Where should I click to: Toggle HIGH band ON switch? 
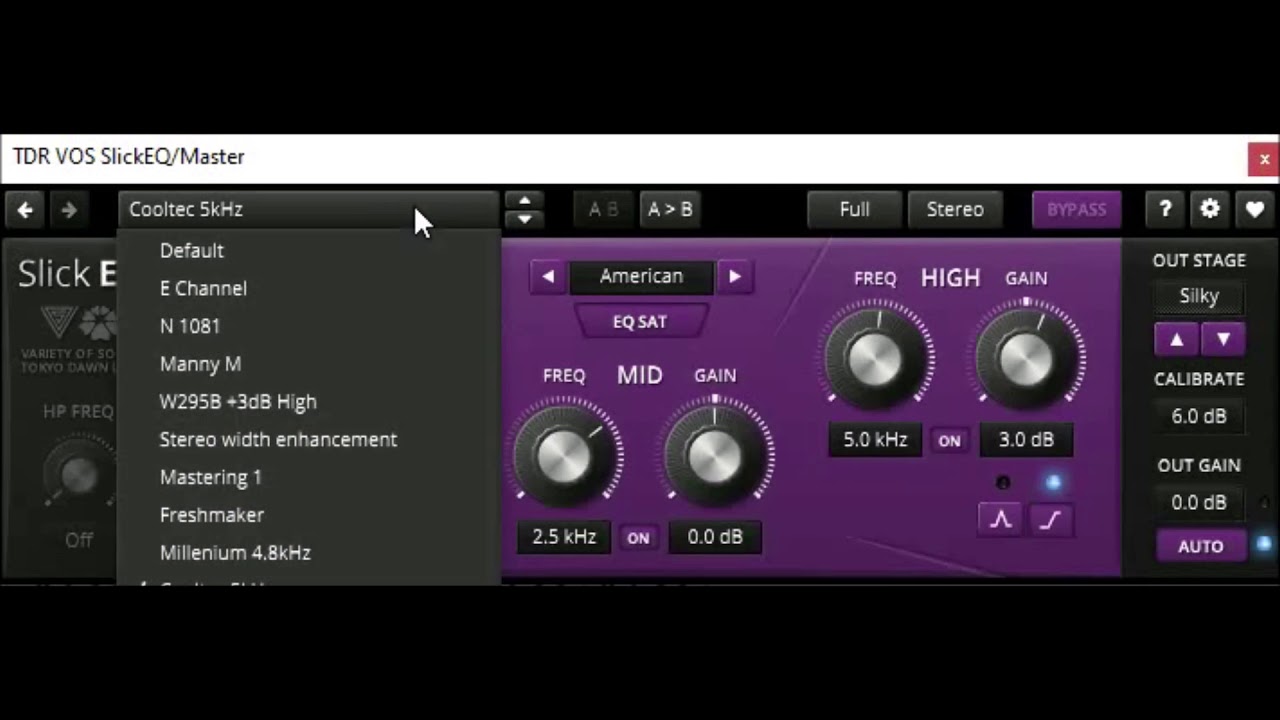coord(949,440)
